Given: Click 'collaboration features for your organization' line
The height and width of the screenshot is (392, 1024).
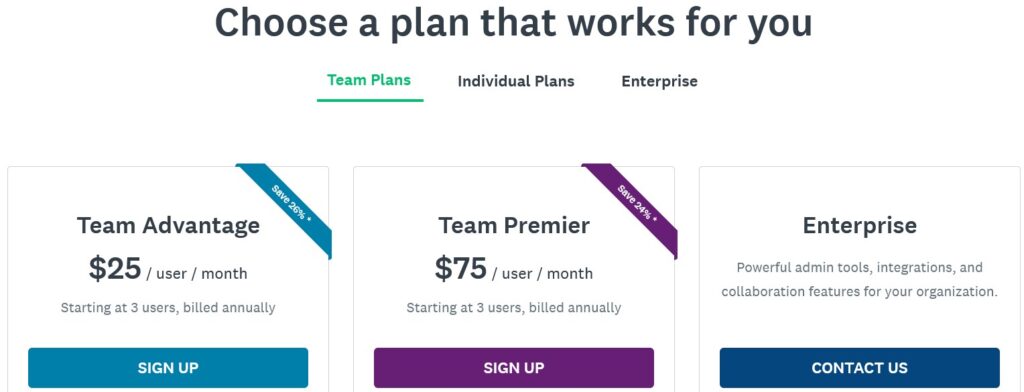Looking at the screenshot, I should coord(859,291).
